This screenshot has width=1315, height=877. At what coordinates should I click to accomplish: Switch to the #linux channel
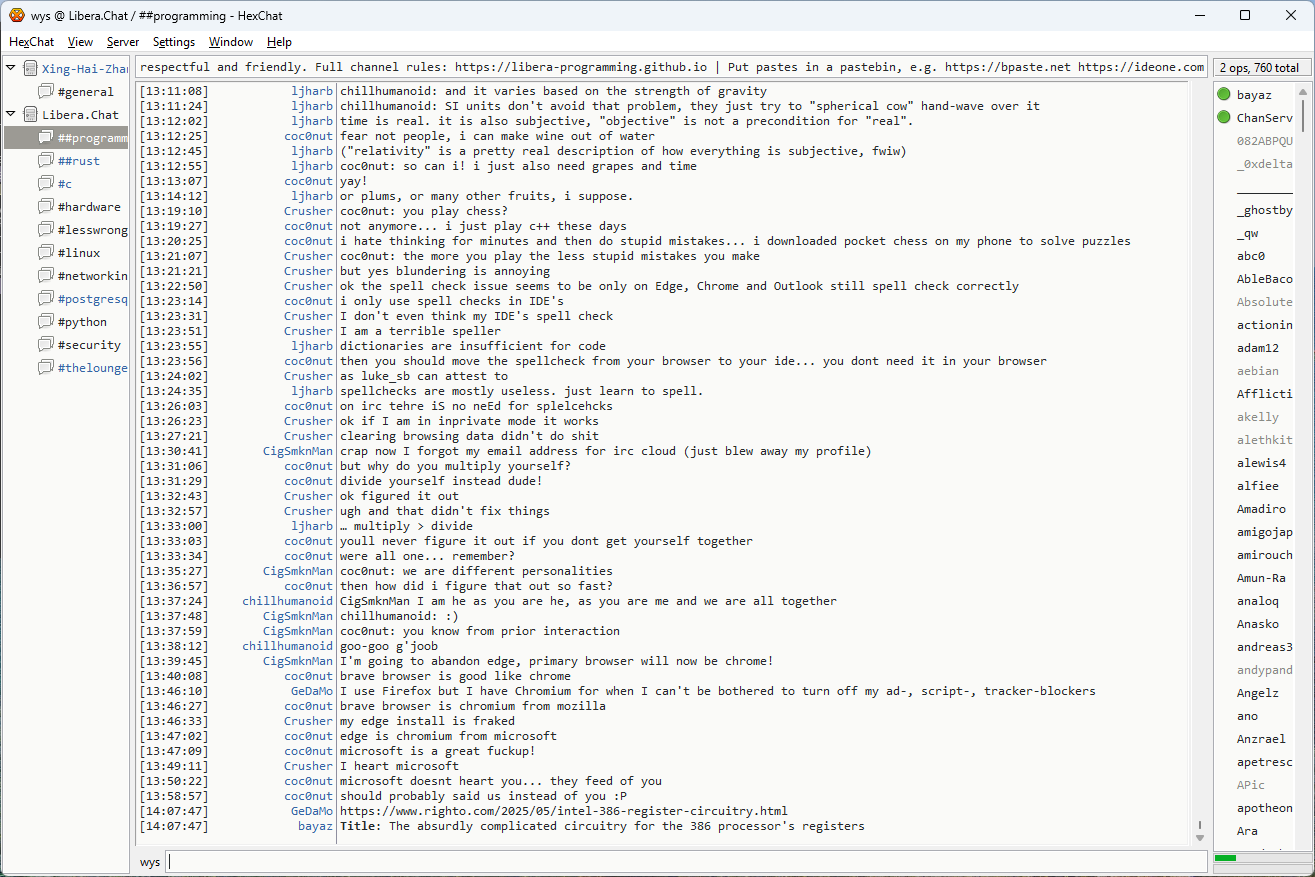(x=78, y=253)
